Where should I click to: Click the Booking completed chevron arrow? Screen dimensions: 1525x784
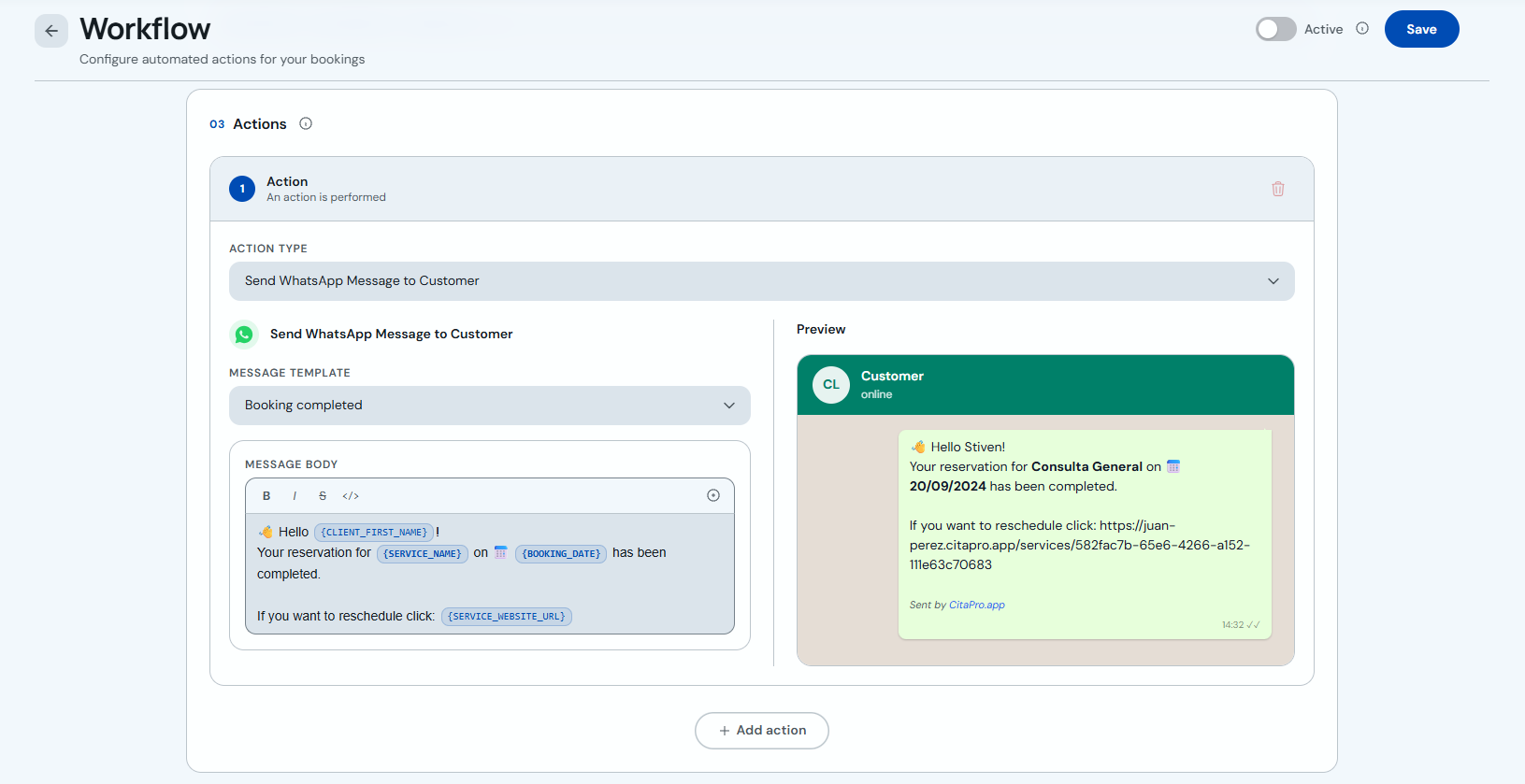click(x=729, y=406)
